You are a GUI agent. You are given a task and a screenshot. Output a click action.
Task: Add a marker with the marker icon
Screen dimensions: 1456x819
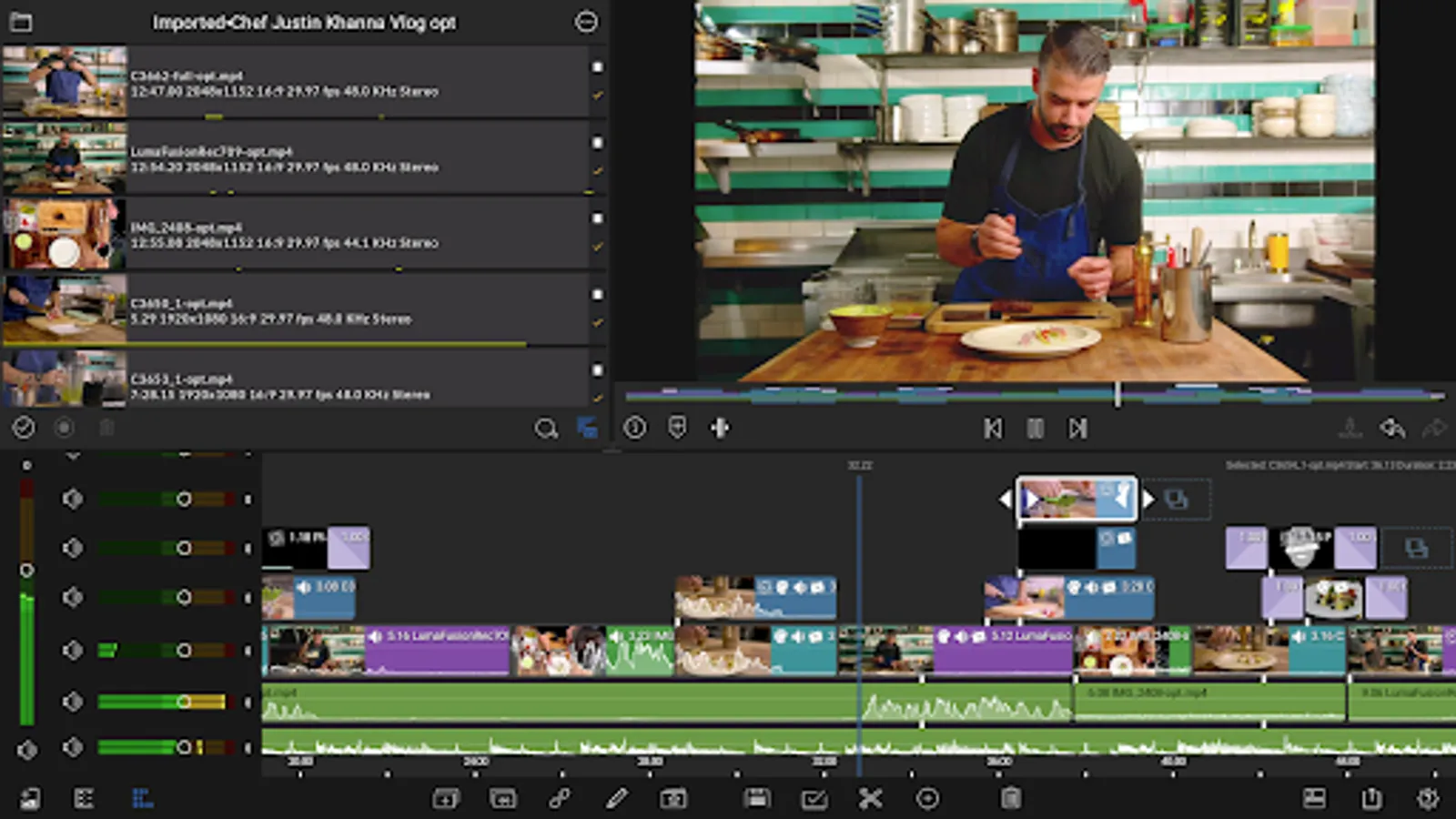[677, 428]
